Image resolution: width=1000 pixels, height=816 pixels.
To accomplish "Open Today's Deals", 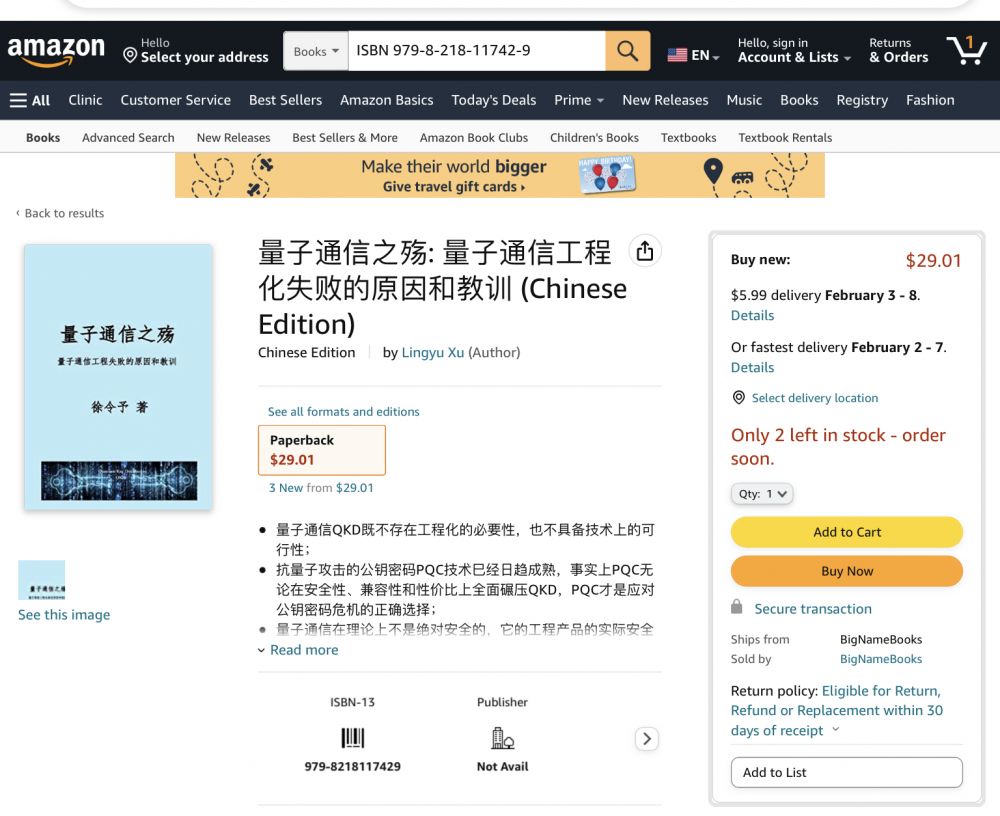I will (x=494, y=100).
